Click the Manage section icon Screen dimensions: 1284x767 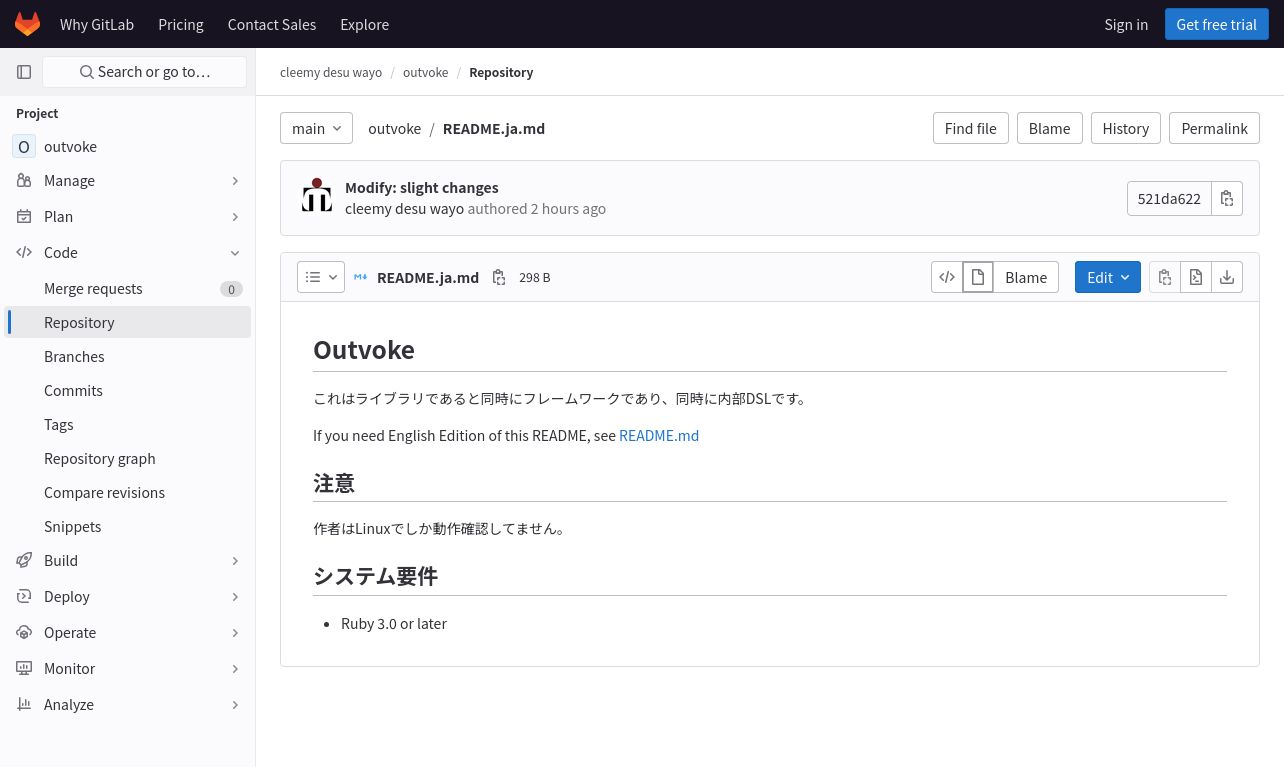[x=24, y=180]
